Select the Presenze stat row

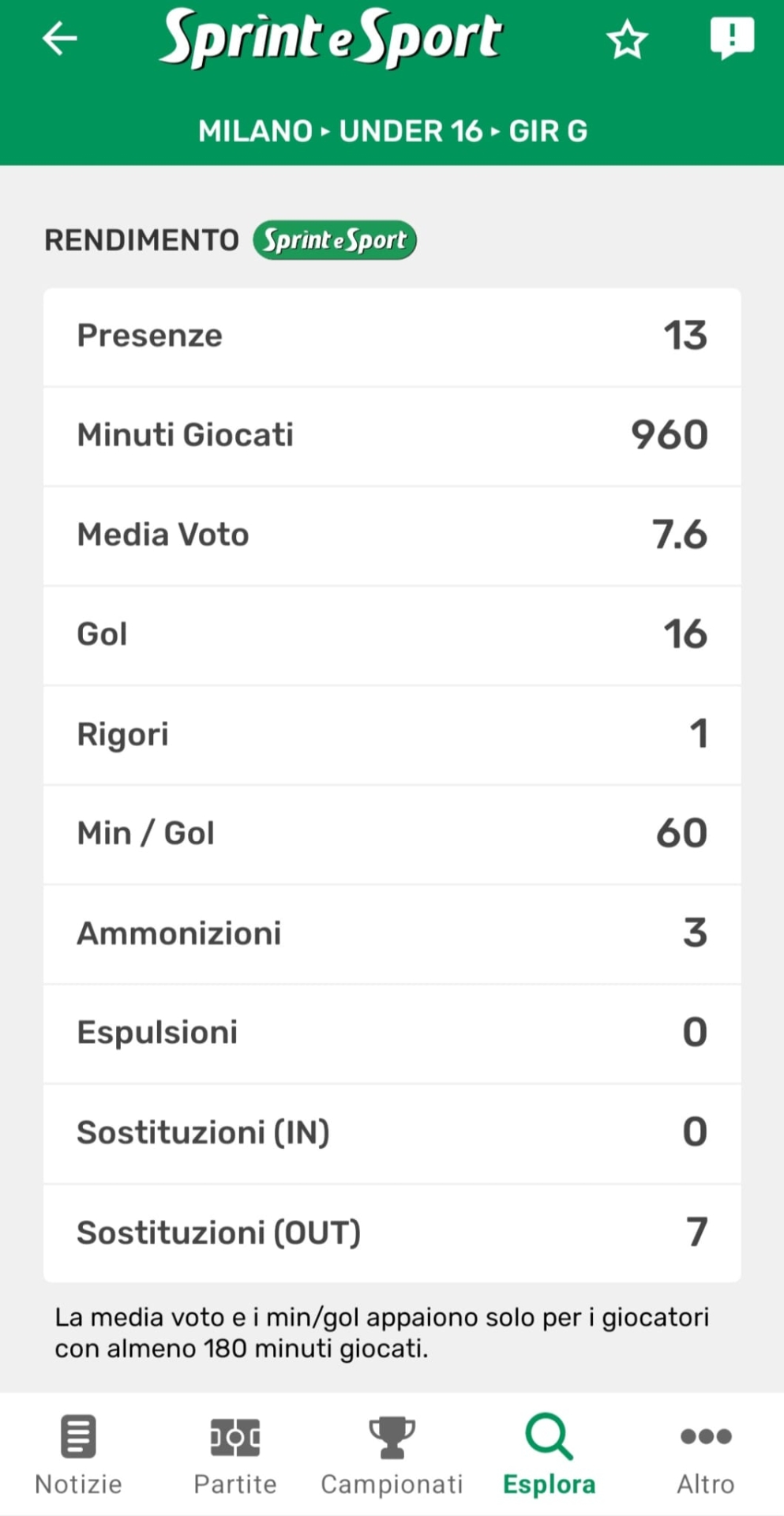pyautogui.click(x=392, y=336)
